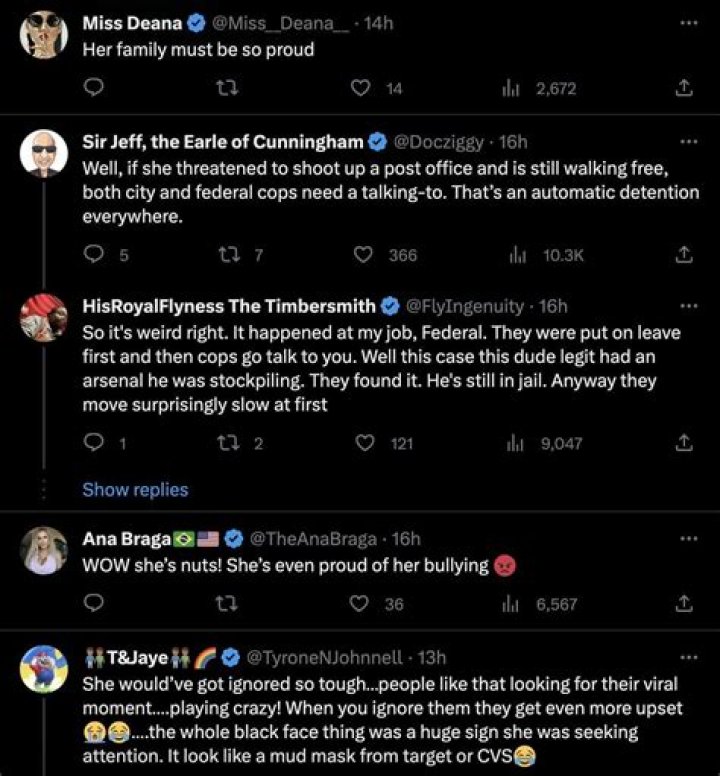Open more options on Miss Deana's tweet
720x776 pixels.
687,23
